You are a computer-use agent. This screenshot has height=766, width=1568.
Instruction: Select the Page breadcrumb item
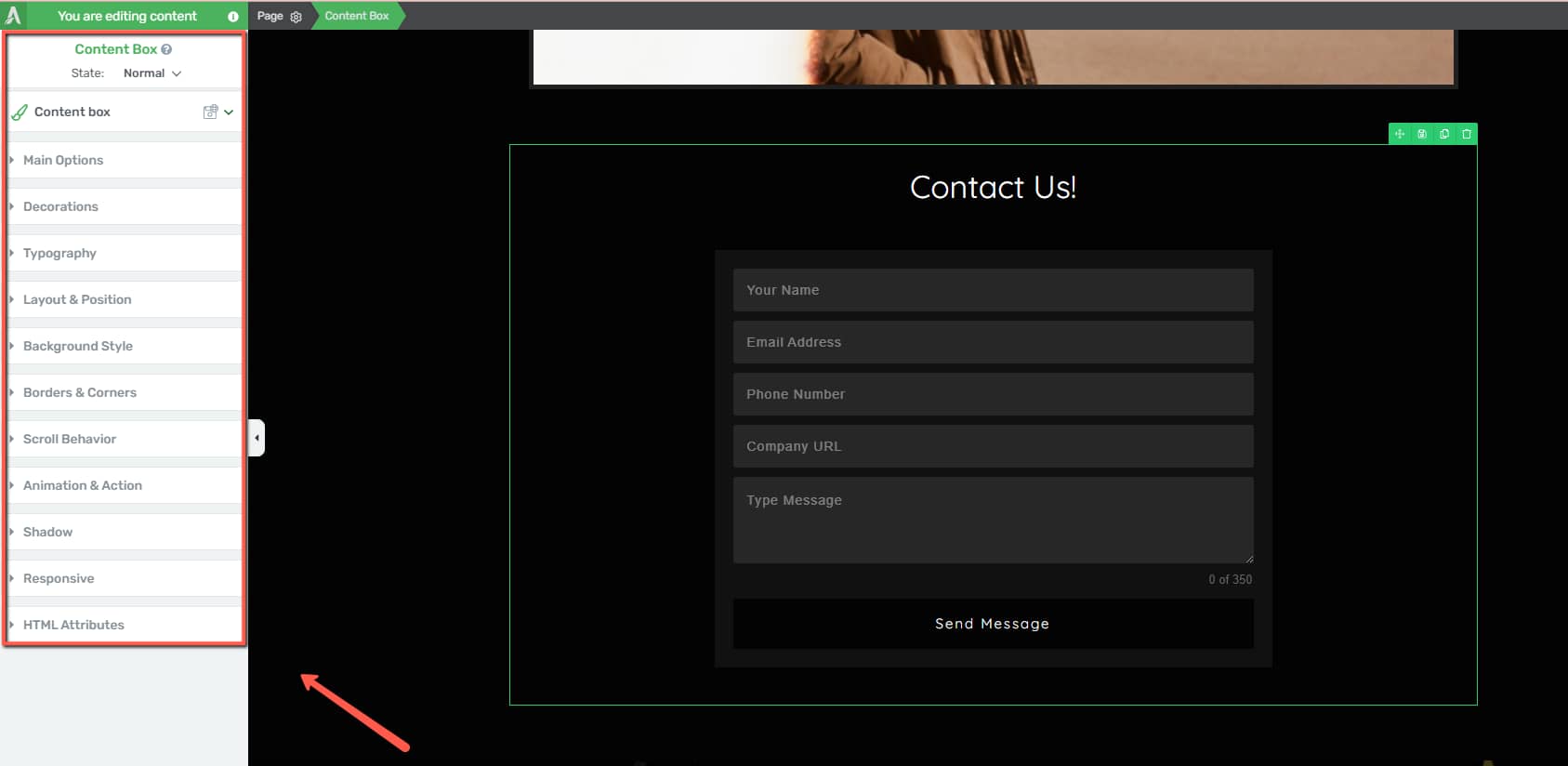tap(270, 16)
